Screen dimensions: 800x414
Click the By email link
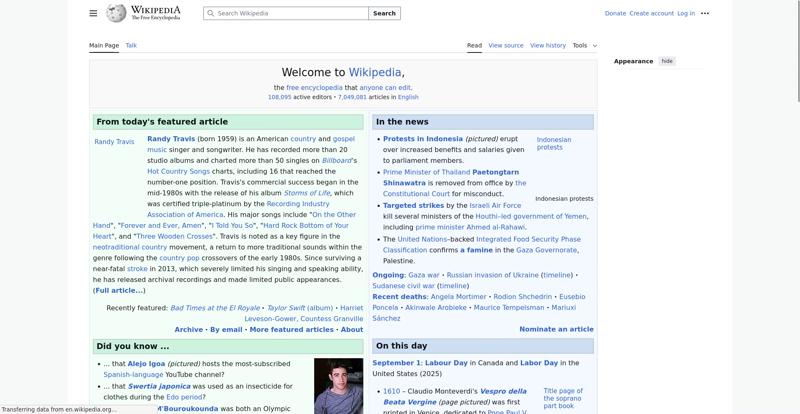226,330
